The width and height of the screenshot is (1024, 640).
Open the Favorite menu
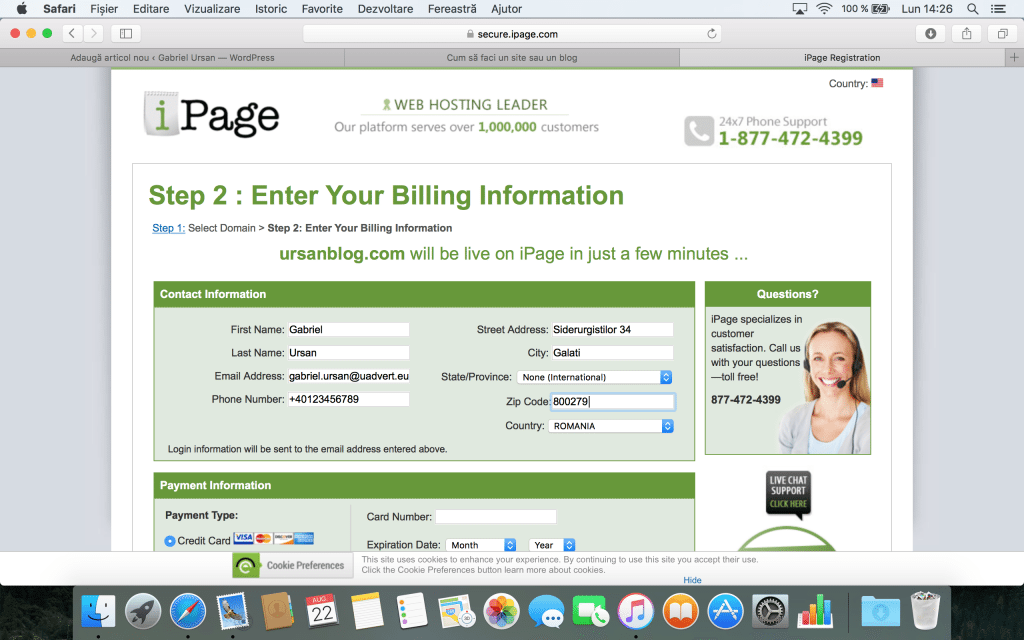[x=322, y=8]
